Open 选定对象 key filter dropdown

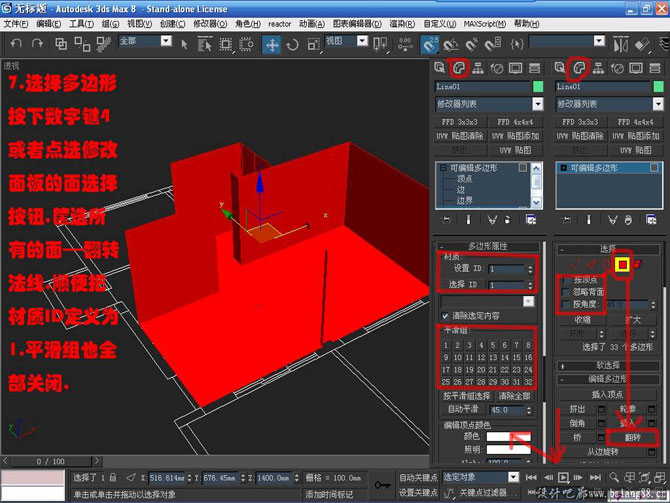click(x=513, y=477)
